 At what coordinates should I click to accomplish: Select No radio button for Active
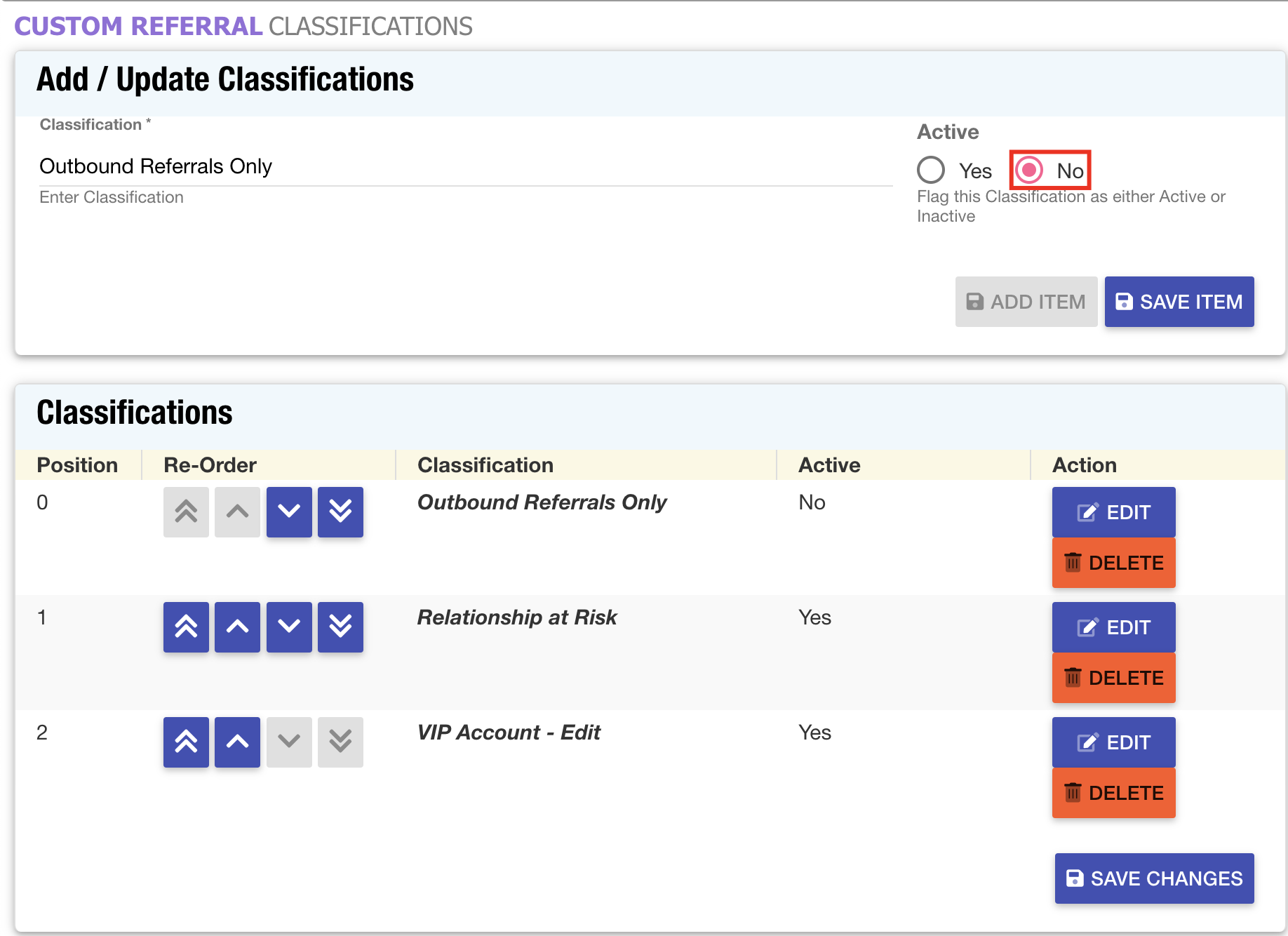click(x=1029, y=170)
